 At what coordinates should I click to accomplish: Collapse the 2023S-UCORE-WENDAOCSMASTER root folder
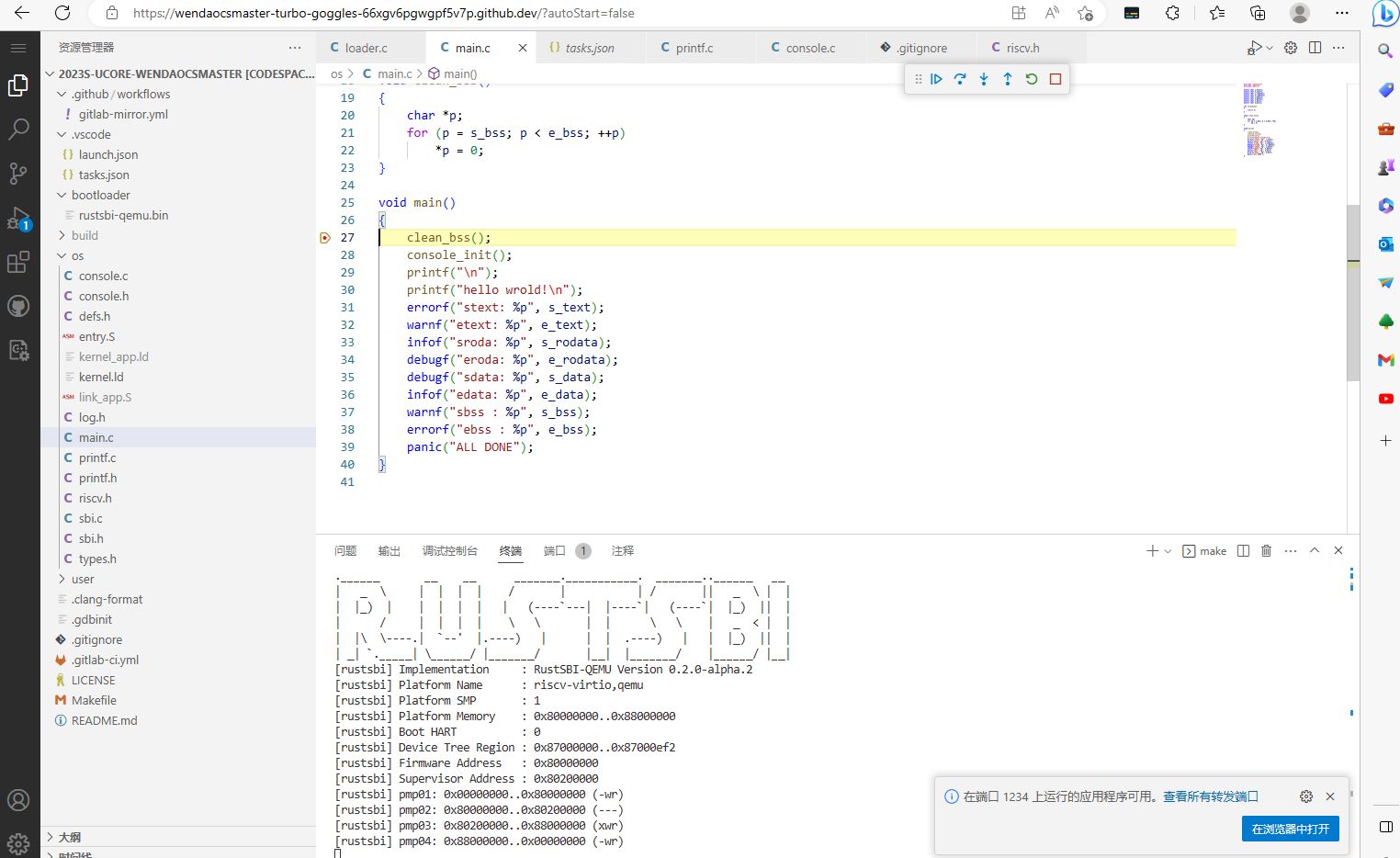50,73
